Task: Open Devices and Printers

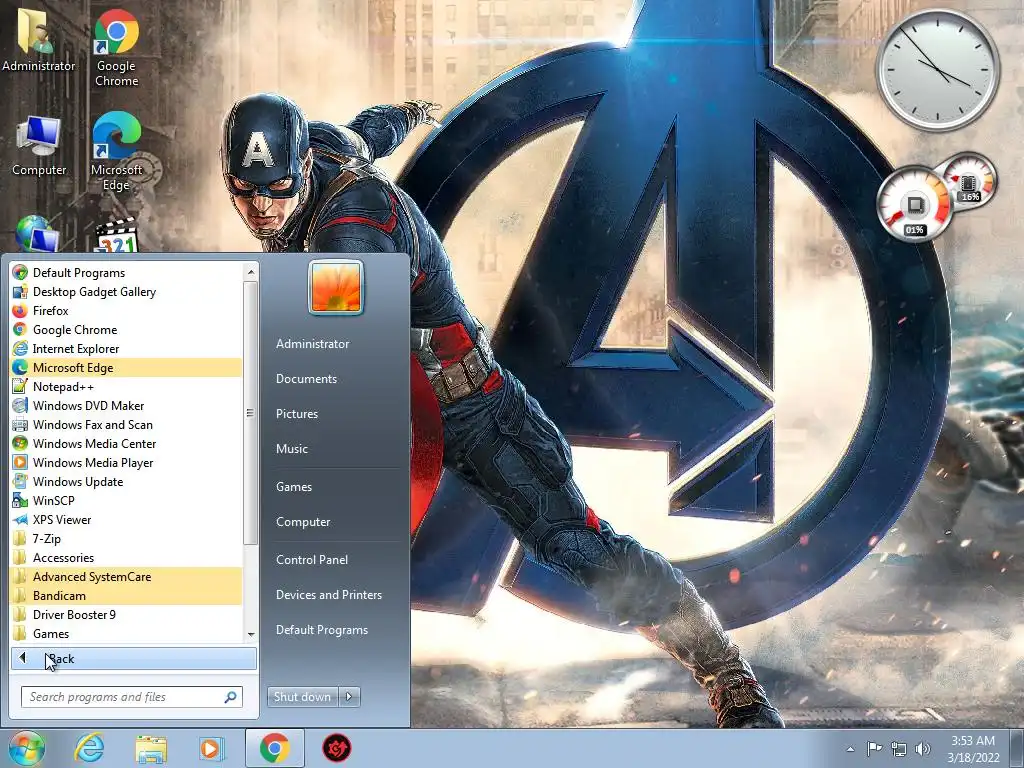Action: click(328, 595)
